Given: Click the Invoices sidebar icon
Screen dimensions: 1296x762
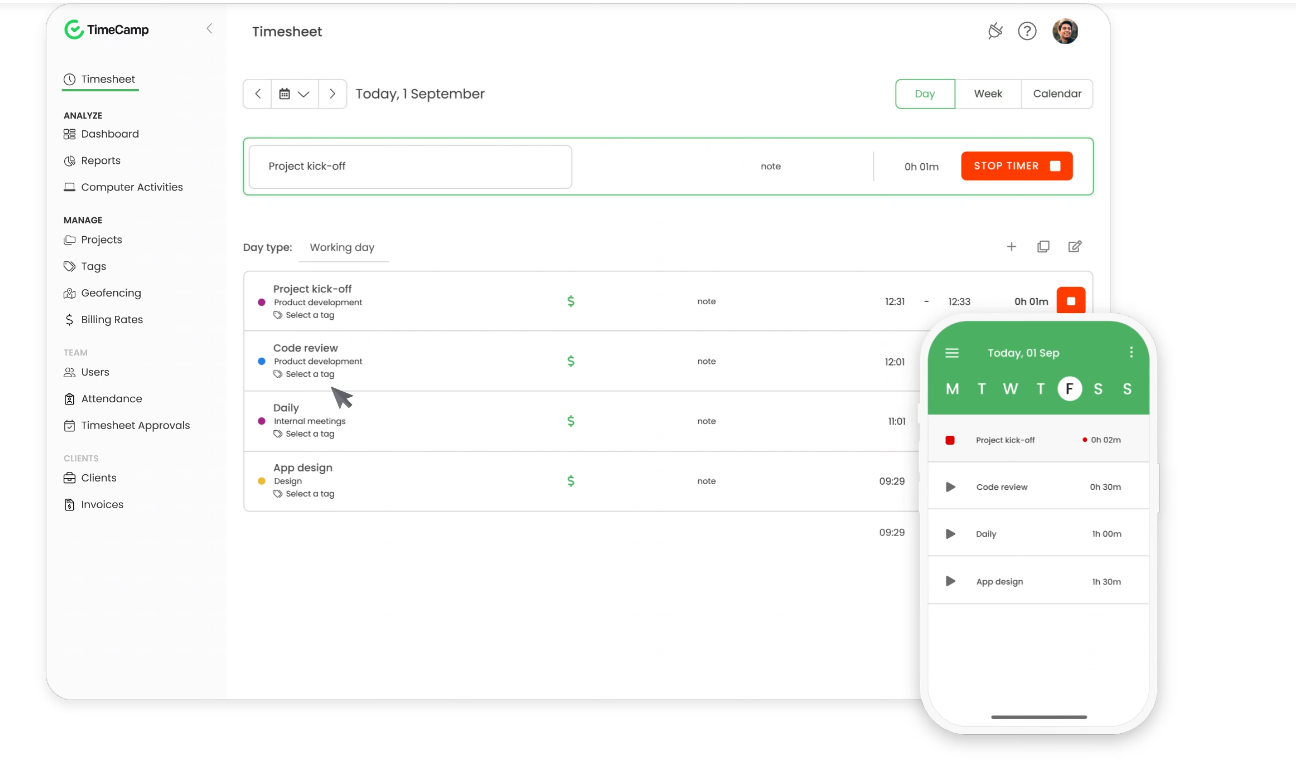Looking at the screenshot, I should coord(70,504).
